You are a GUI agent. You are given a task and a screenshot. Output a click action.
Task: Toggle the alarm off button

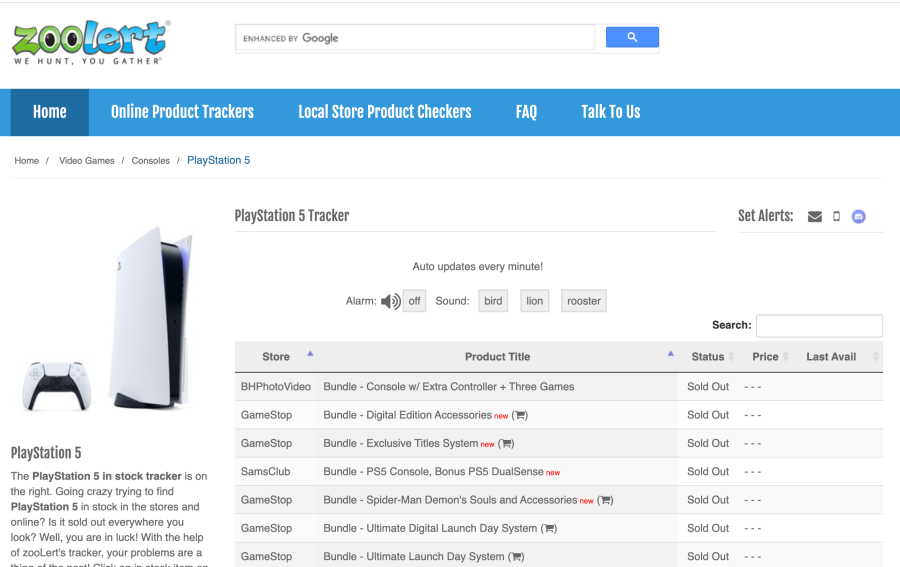click(x=414, y=301)
